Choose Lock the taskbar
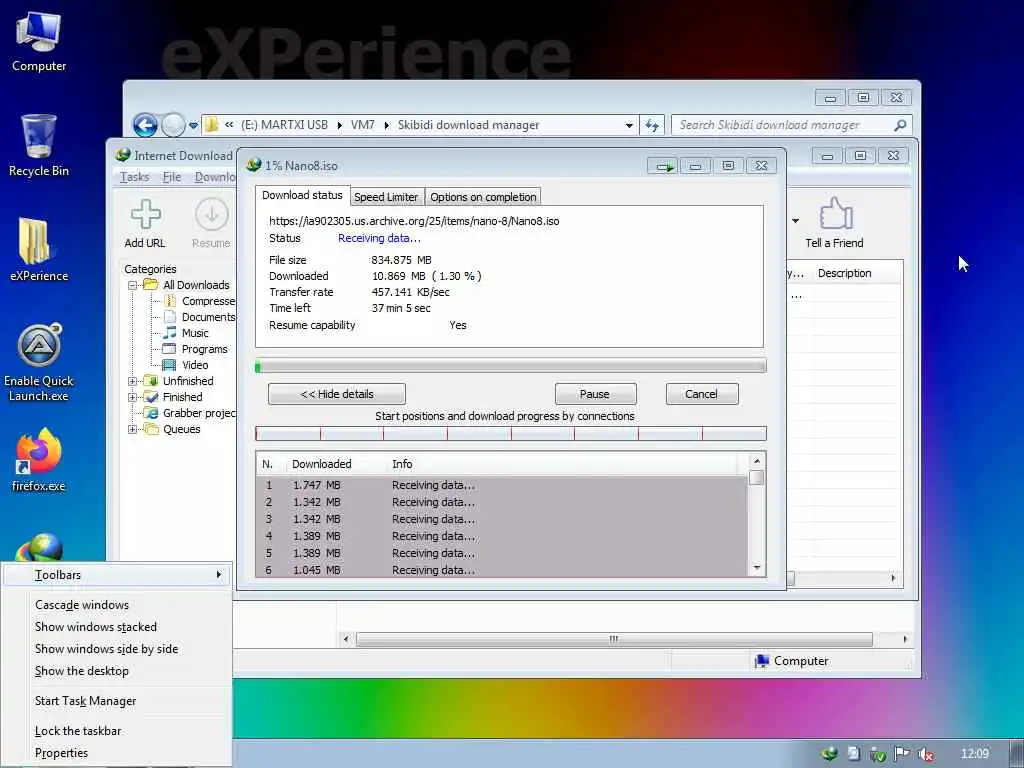This screenshot has width=1024, height=768. (118, 731)
